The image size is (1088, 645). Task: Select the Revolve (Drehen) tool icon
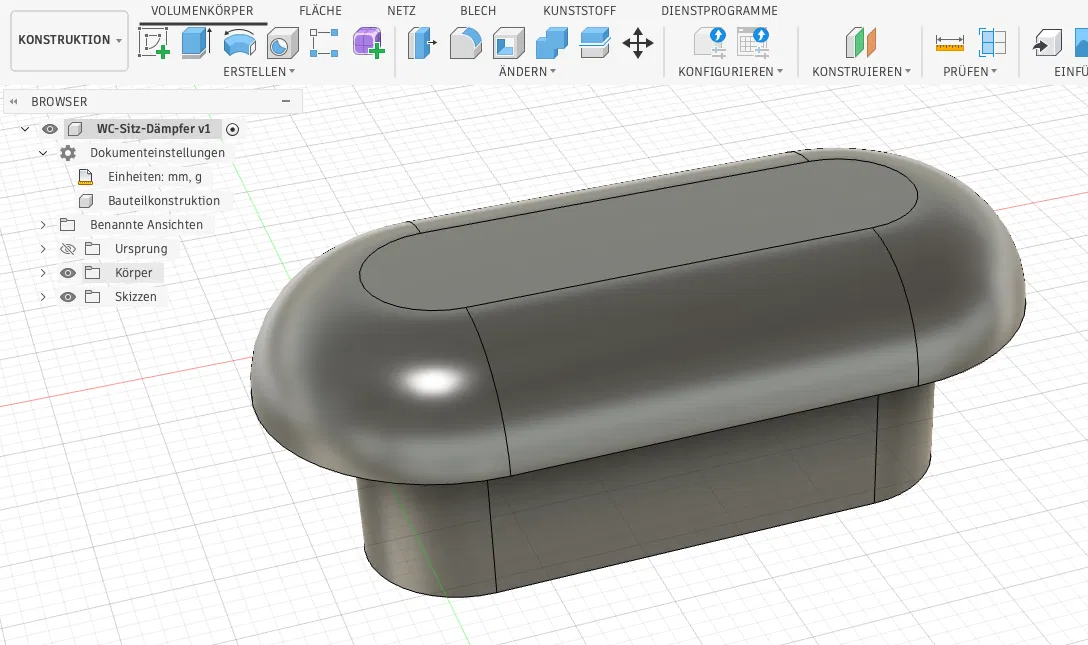click(239, 43)
